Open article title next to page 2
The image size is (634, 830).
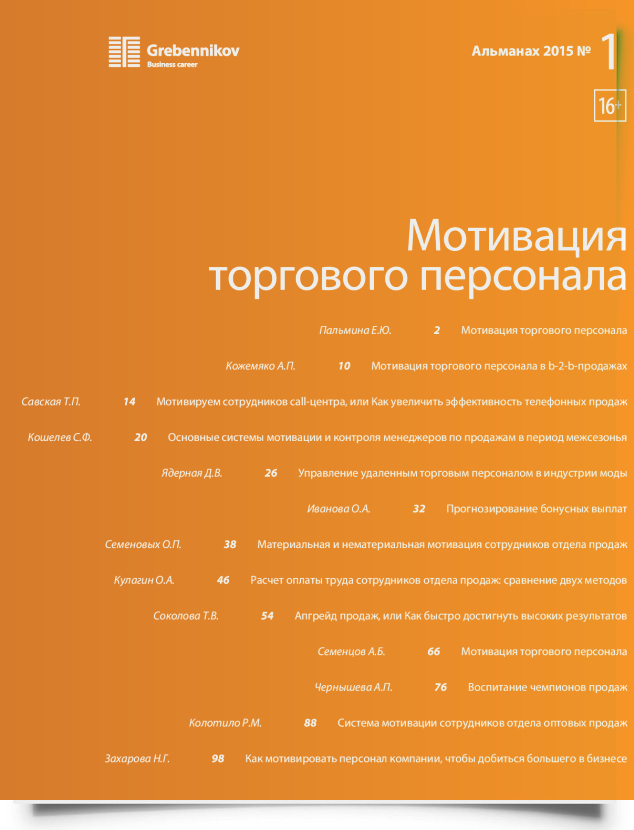pos(544,330)
